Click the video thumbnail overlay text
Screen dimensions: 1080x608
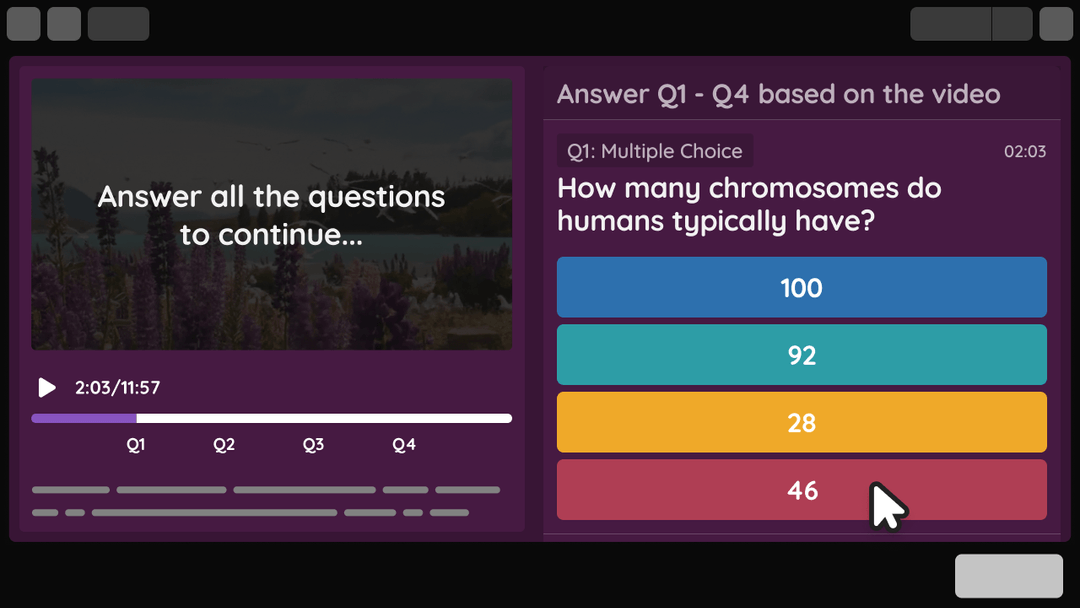coord(271,212)
